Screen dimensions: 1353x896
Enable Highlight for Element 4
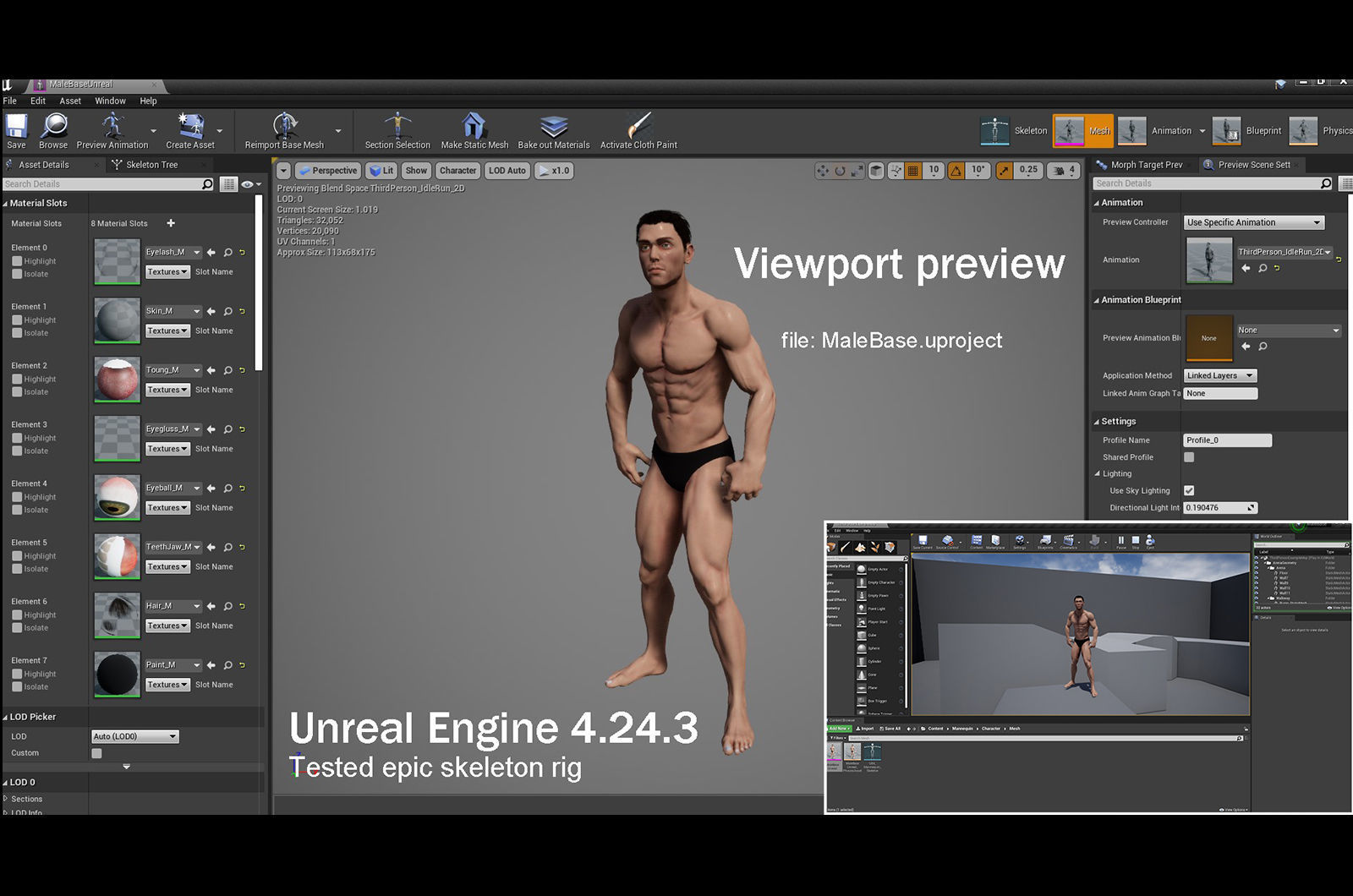tap(17, 497)
